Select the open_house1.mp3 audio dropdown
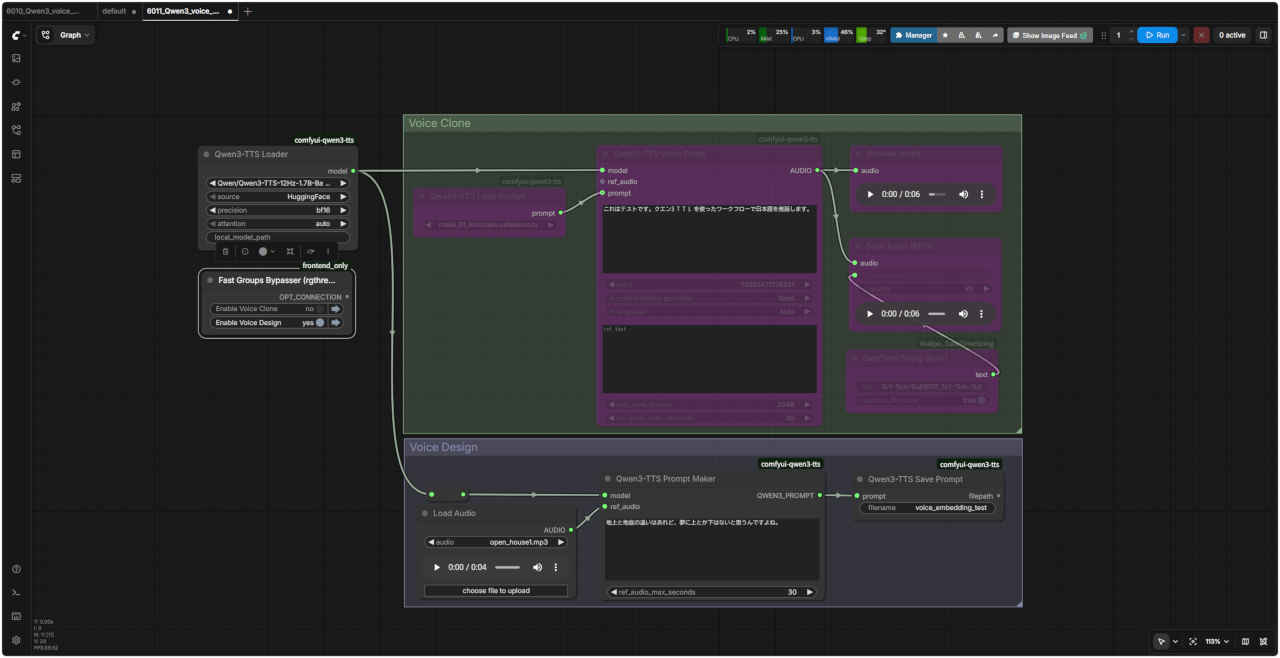1280x658 pixels. pyautogui.click(x=496, y=542)
